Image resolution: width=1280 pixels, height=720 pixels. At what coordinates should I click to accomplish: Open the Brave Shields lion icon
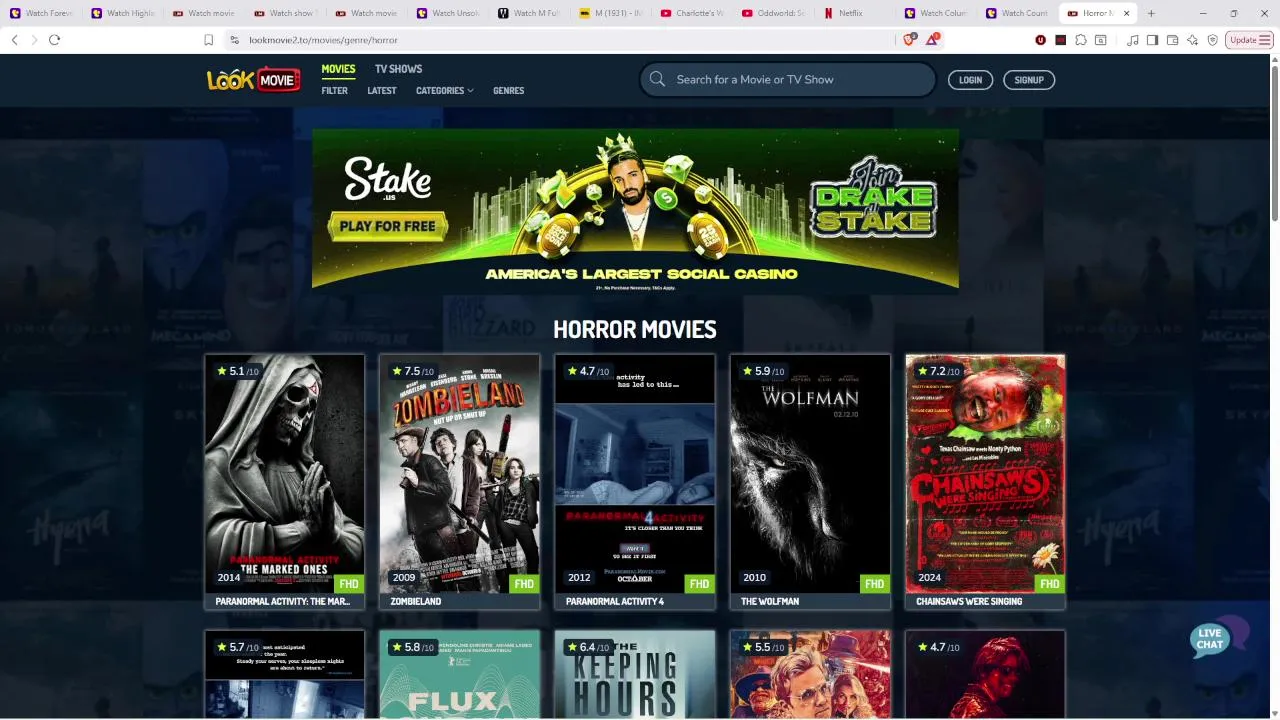pyautogui.click(x=909, y=40)
